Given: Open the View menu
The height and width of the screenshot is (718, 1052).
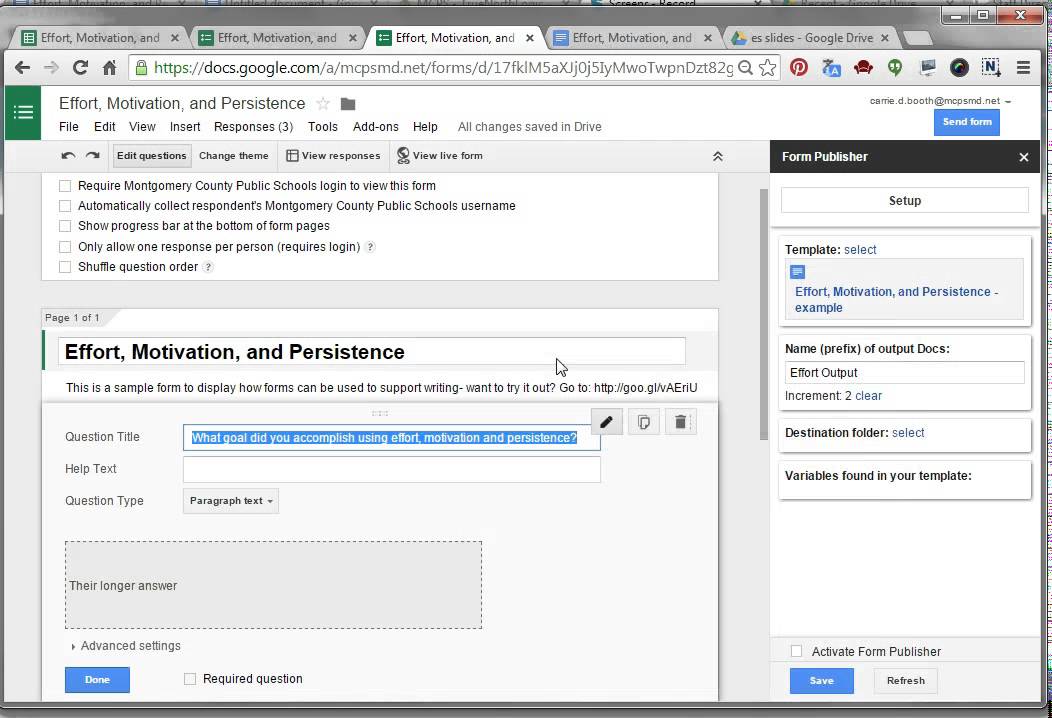Looking at the screenshot, I should point(142,127).
